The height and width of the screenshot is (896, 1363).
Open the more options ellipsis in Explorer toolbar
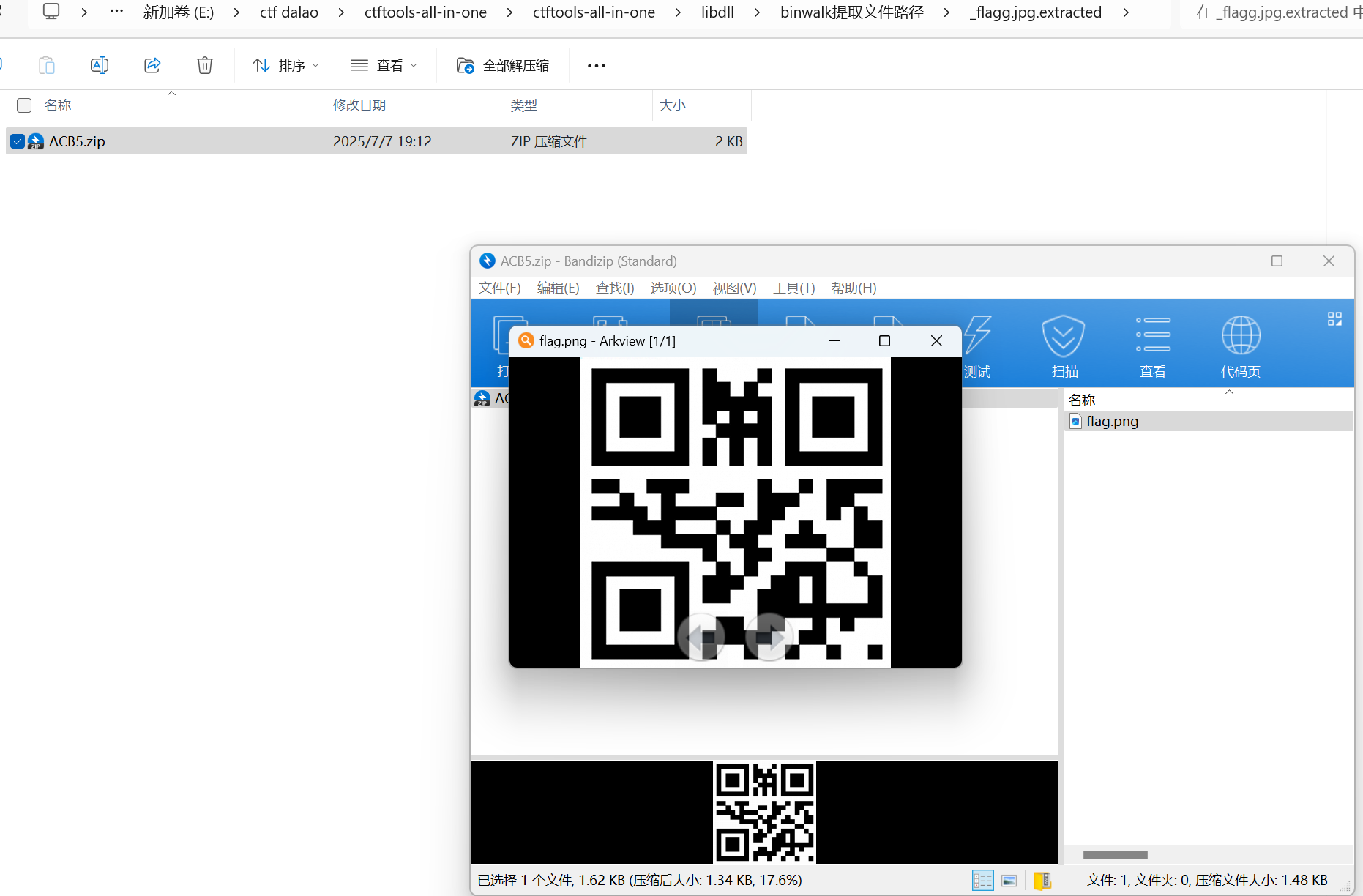coord(597,66)
